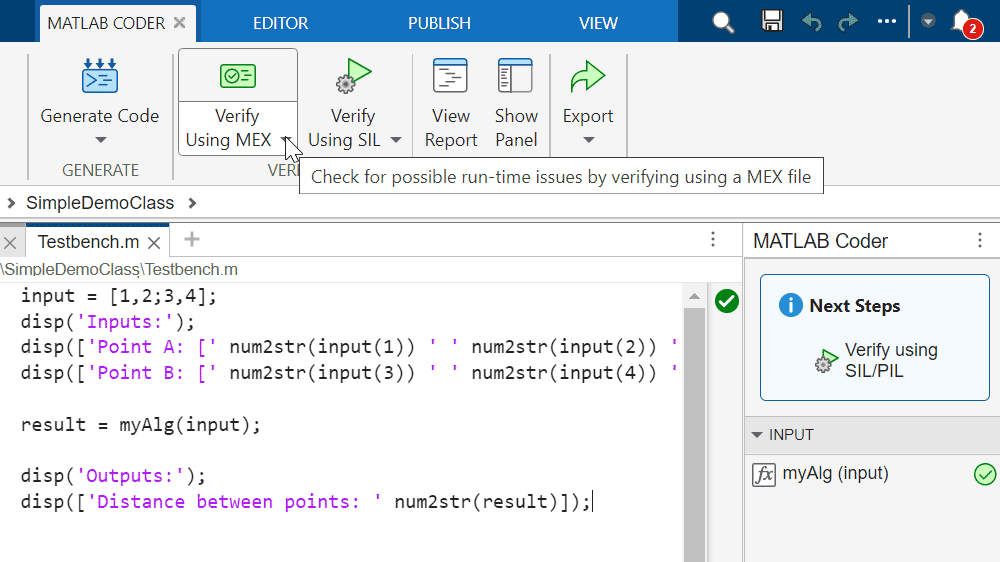Viewport: 1000px width, 562px height.
Task: Click the MATLAB Coder panel title
Action: (x=820, y=241)
